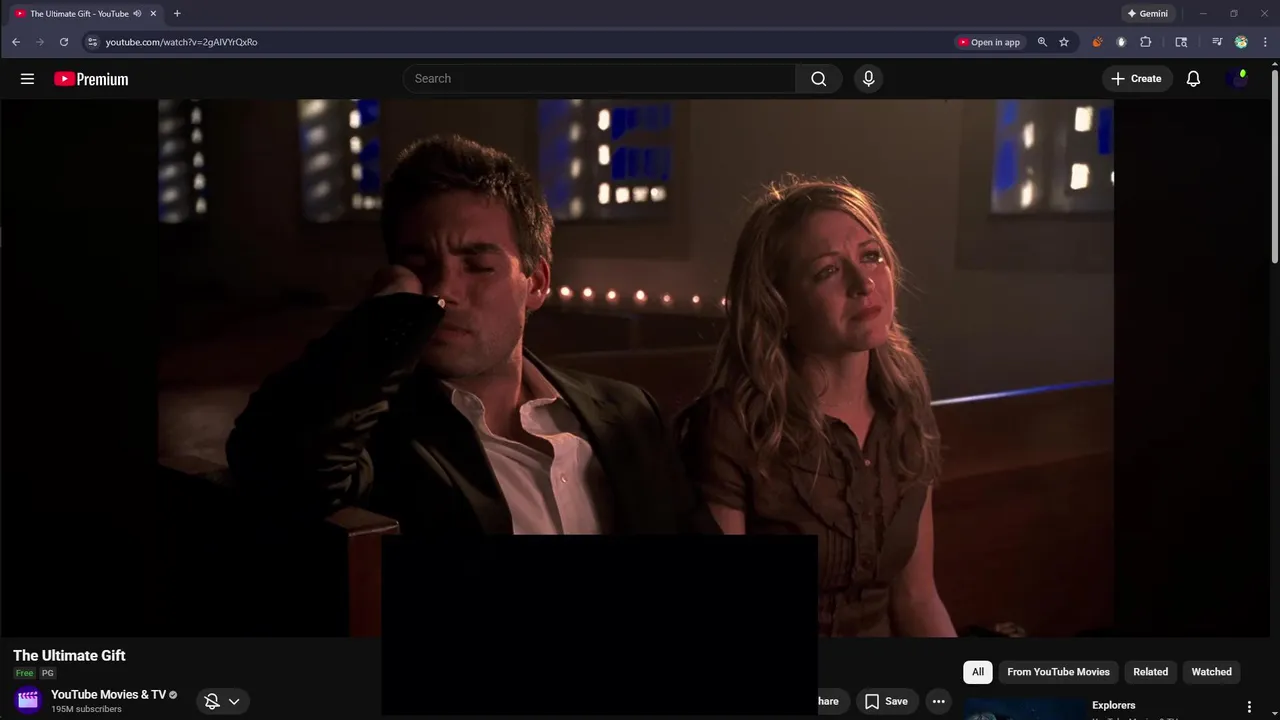Open more actions ellipsis button
The image size is (1280, 720).
pos(938,701)
